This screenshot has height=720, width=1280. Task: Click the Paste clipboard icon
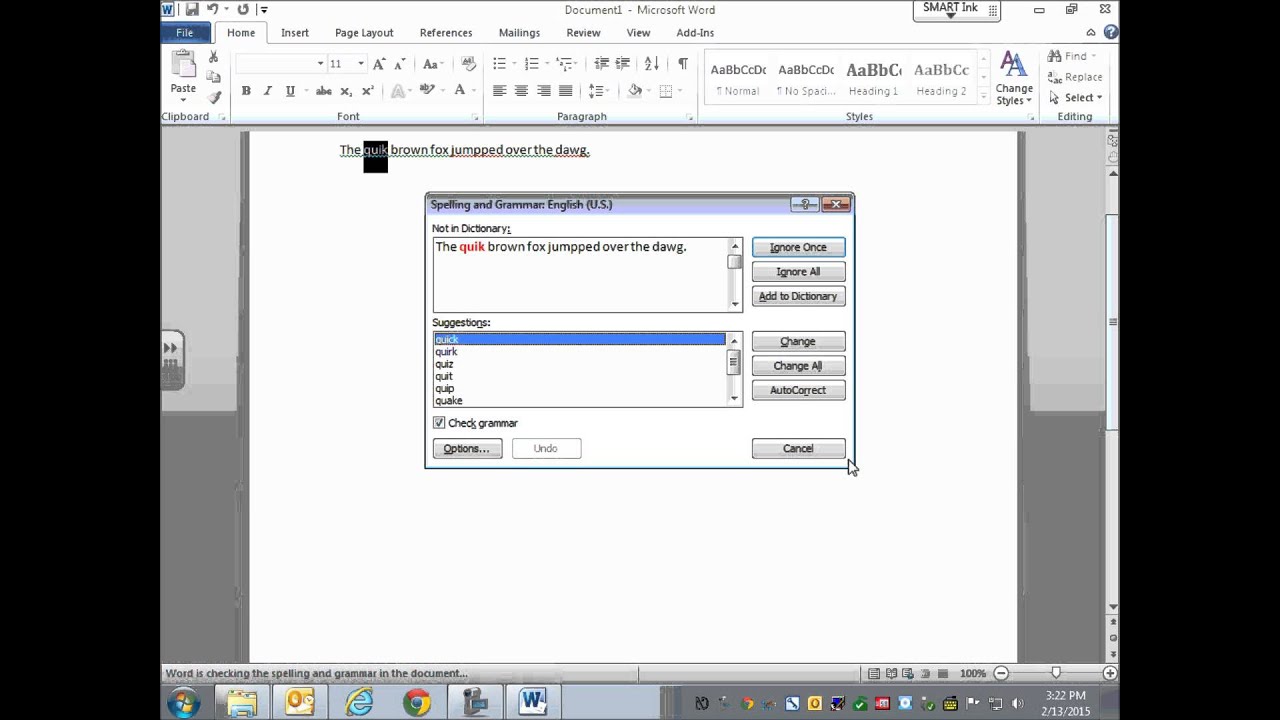tap(183, 65)
